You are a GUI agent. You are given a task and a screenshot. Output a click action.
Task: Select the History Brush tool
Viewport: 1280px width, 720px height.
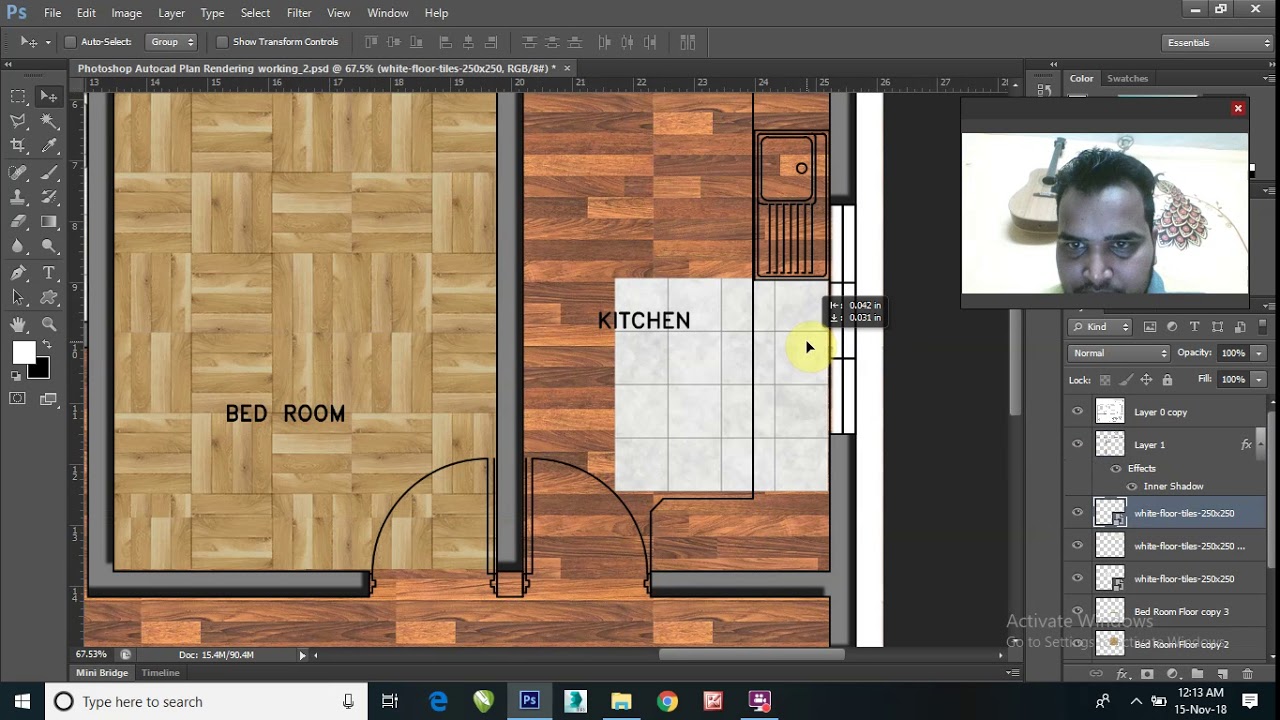click(49, 197)
